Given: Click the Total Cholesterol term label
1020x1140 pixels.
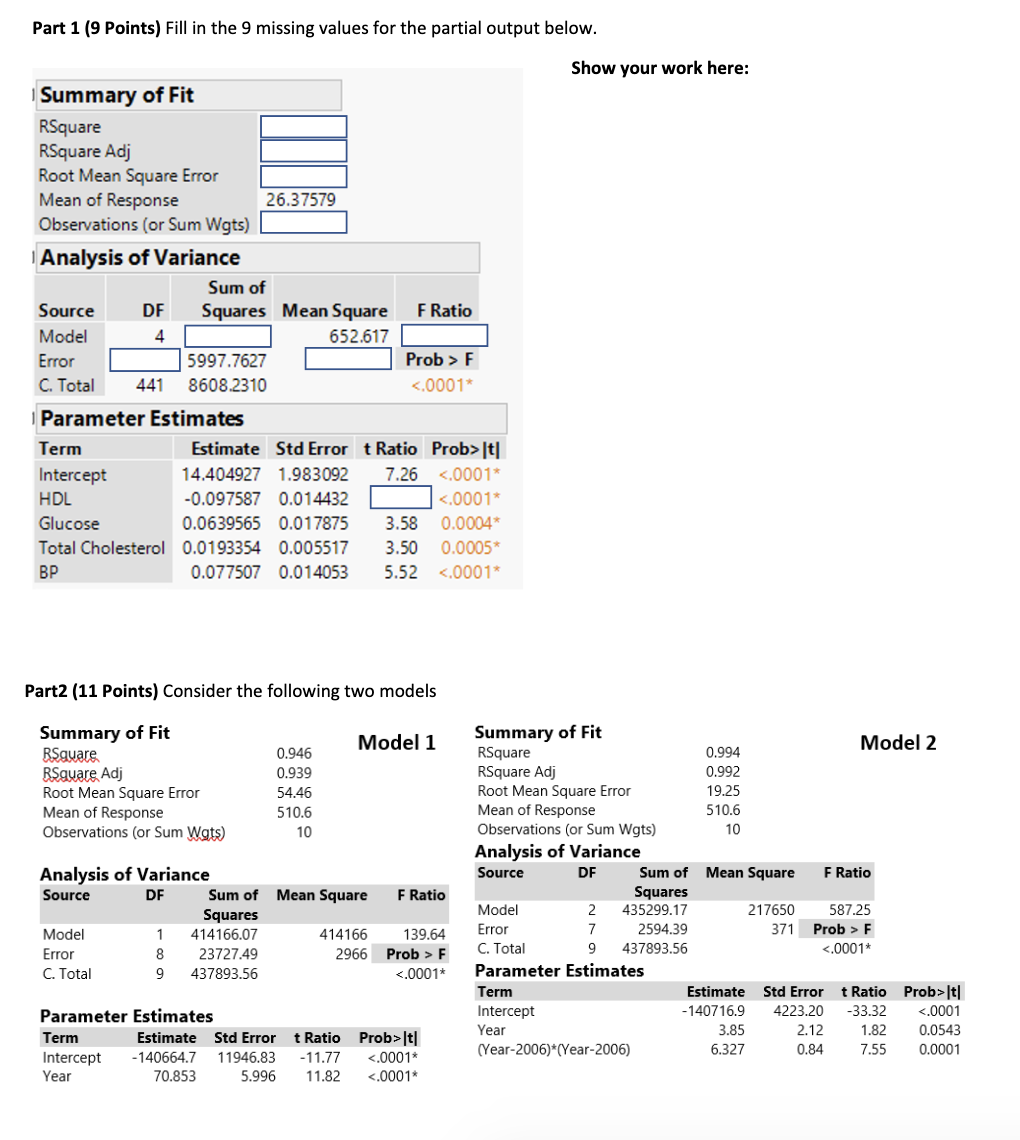Looking at the screenshot, I should 102,548.
